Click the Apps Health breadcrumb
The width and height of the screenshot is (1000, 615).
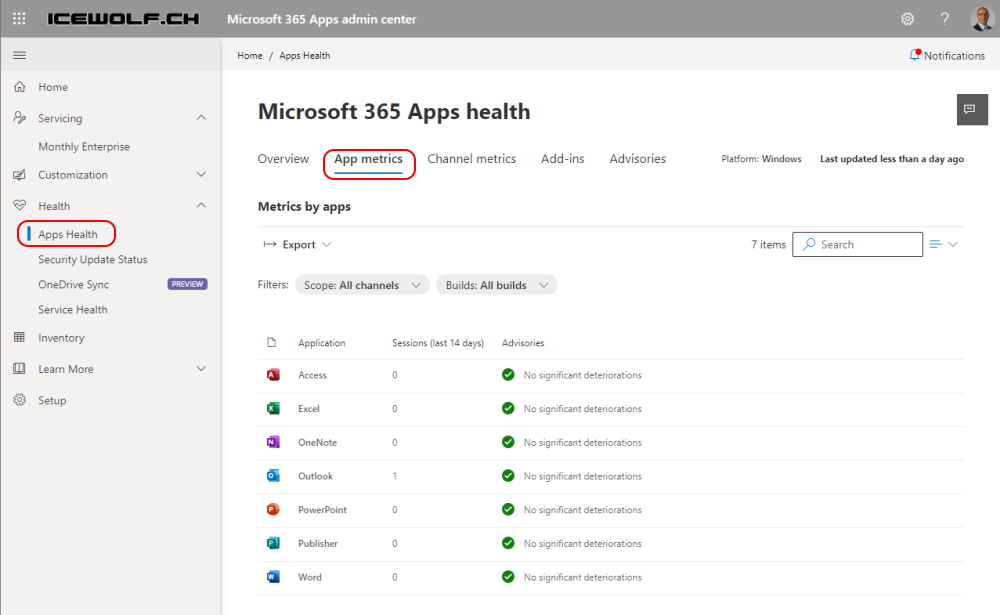(x=305, y=56)
